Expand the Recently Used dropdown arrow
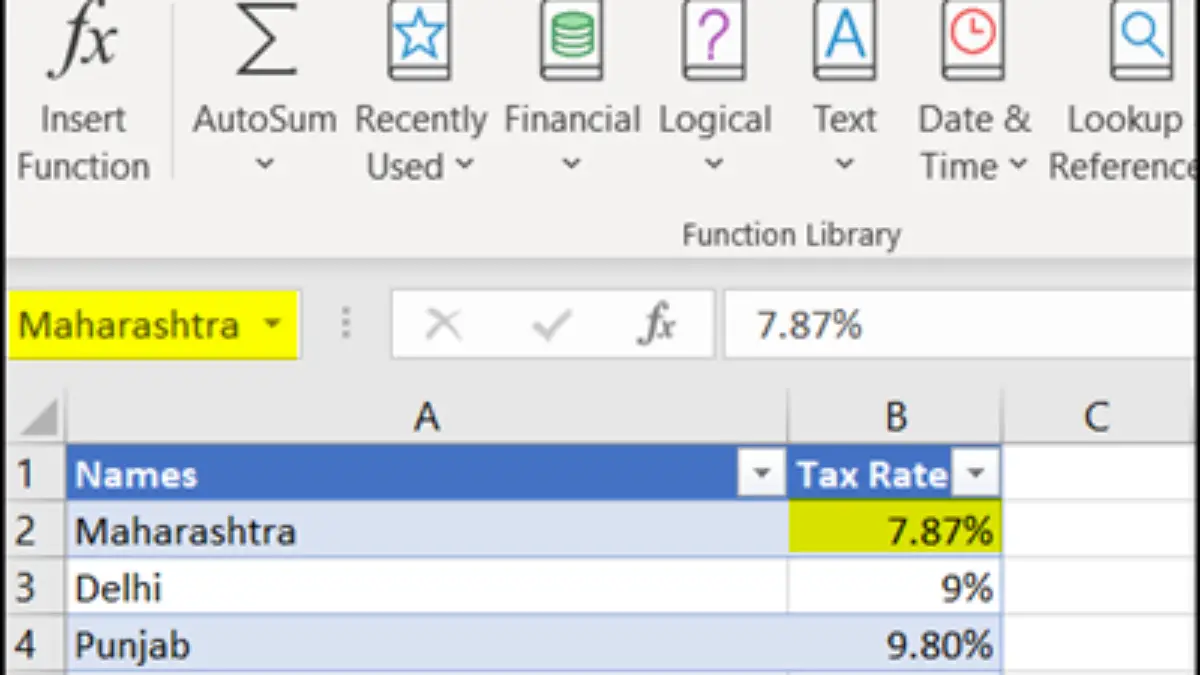1200x675 pixels. [x=463, y=164]
